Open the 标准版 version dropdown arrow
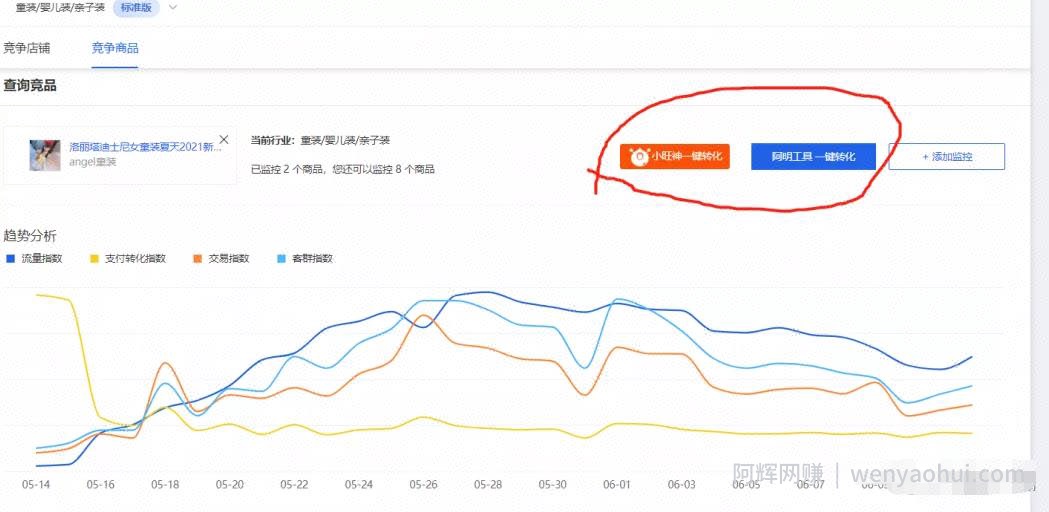 [173, 7]
